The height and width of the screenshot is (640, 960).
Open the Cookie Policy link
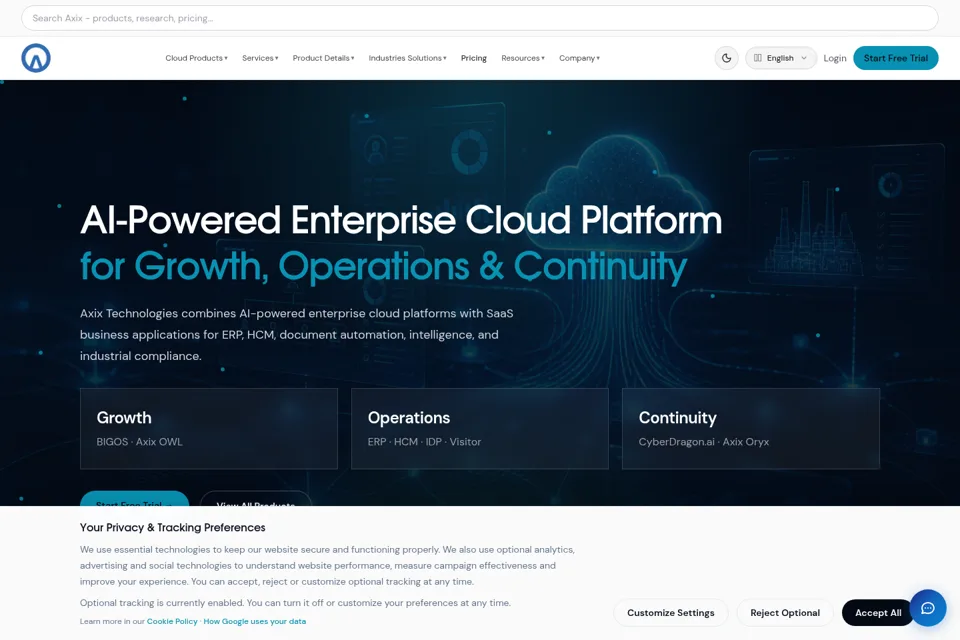pos(172,621)
